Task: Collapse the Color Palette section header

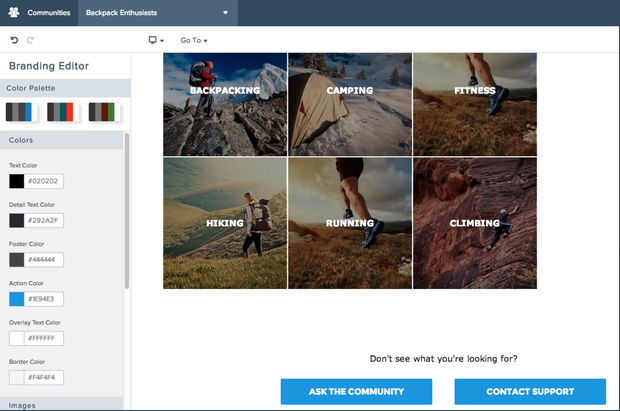Action: [x=65, y=88]
